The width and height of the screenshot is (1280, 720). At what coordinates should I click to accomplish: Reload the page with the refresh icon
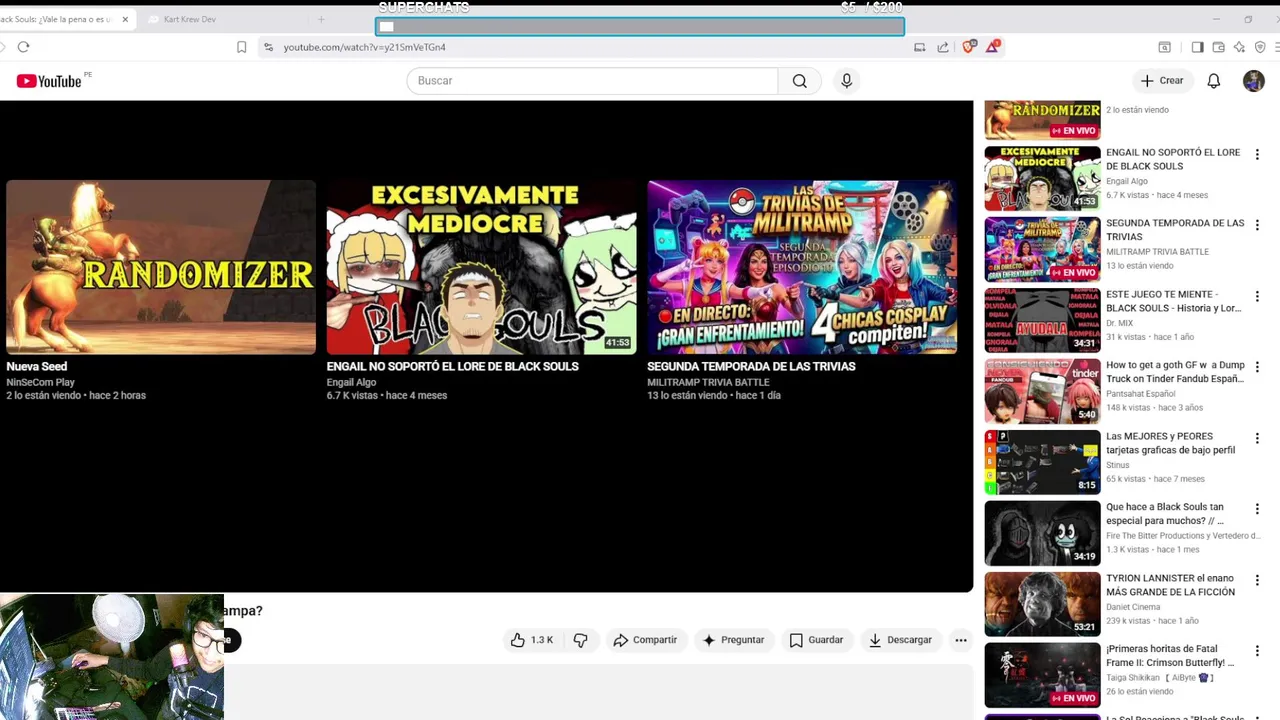(x=23, y=47)
